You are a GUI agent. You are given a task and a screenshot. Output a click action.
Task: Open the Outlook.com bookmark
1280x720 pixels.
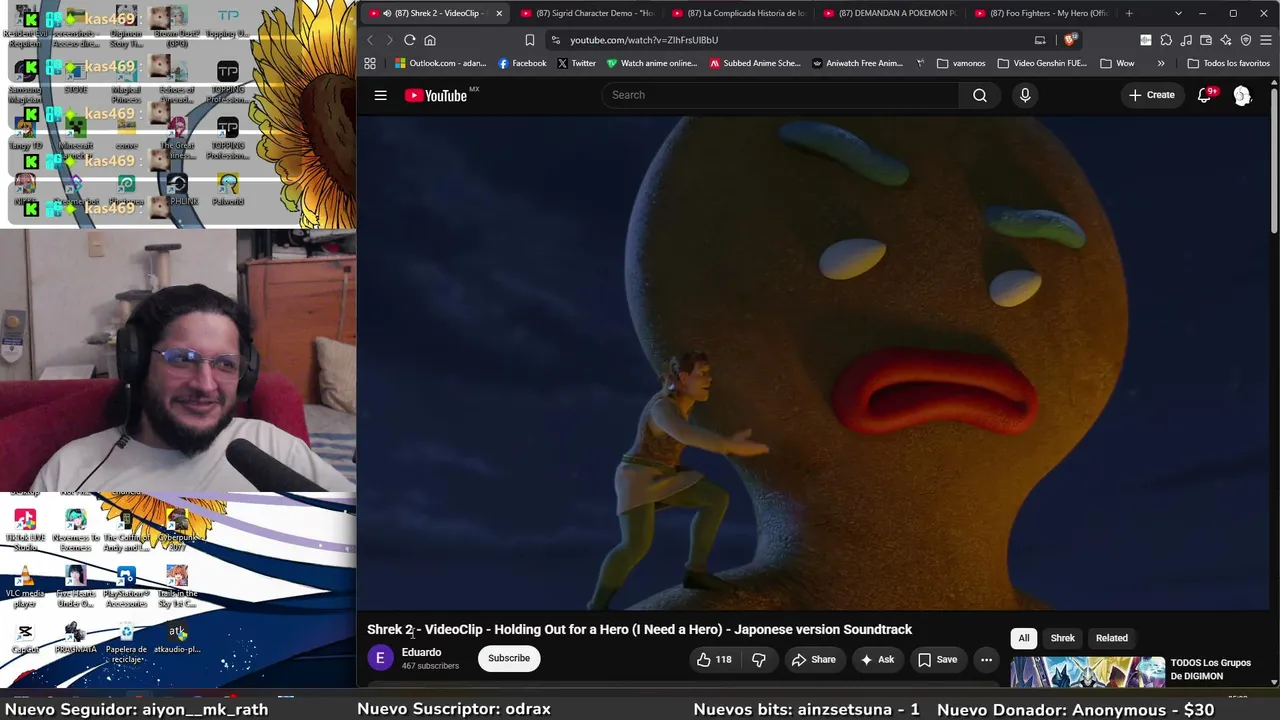441,63
